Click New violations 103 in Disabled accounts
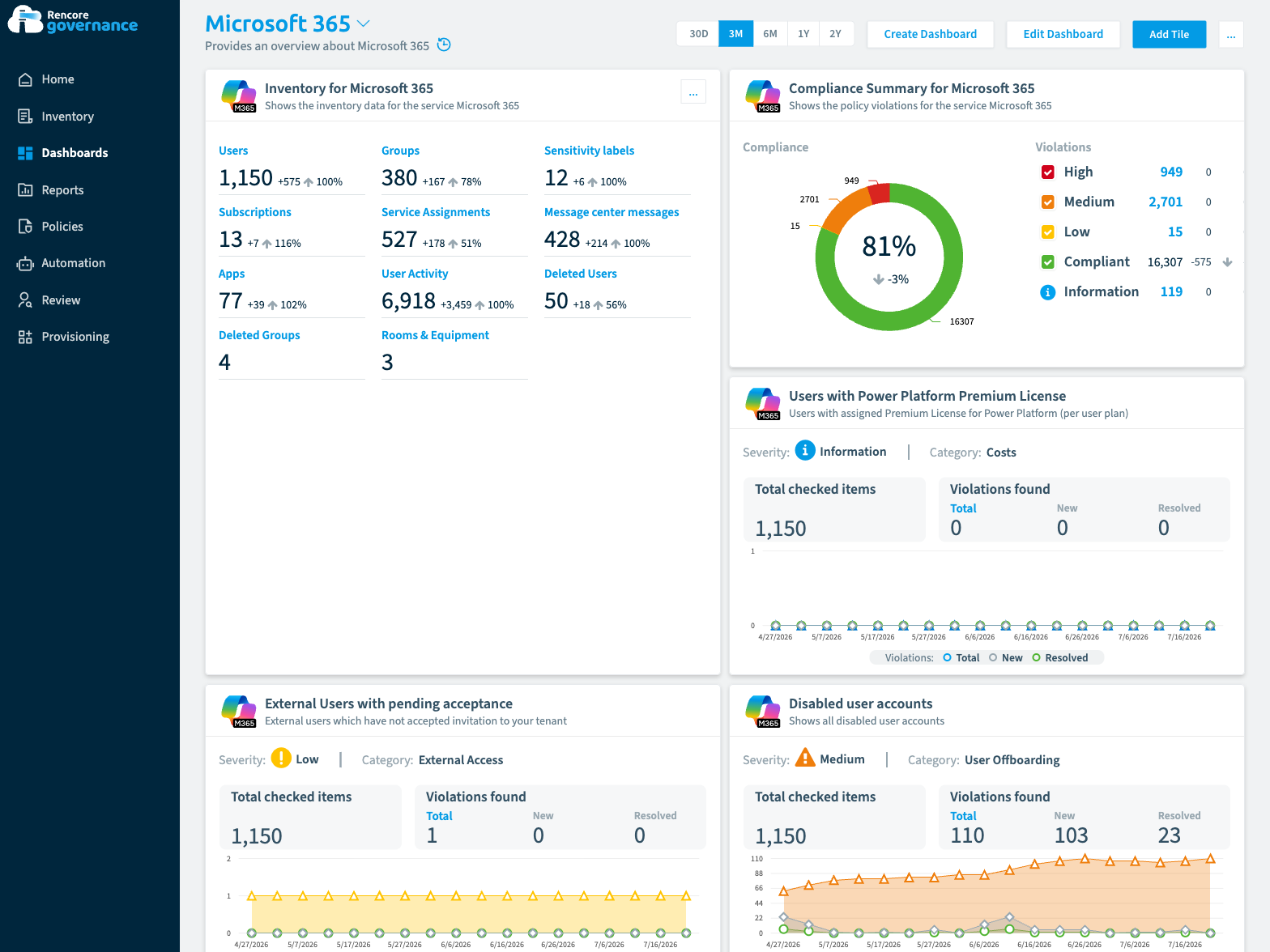1270x952 pixels. (1071, 835)
